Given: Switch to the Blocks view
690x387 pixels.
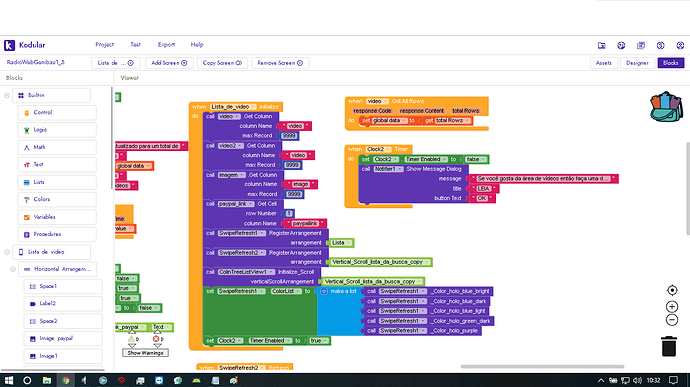Looking at the screenshot, I should [671, 63].
